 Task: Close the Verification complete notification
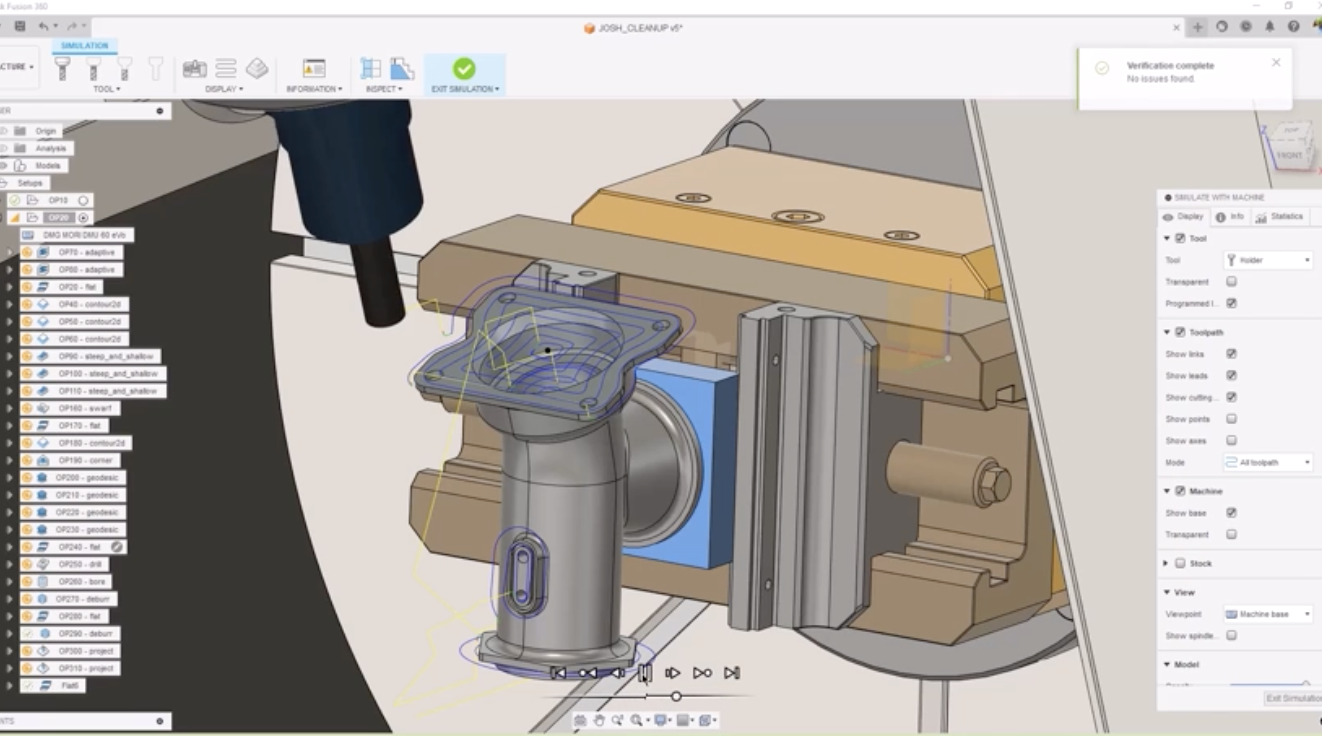click(x=1276, y=62)
